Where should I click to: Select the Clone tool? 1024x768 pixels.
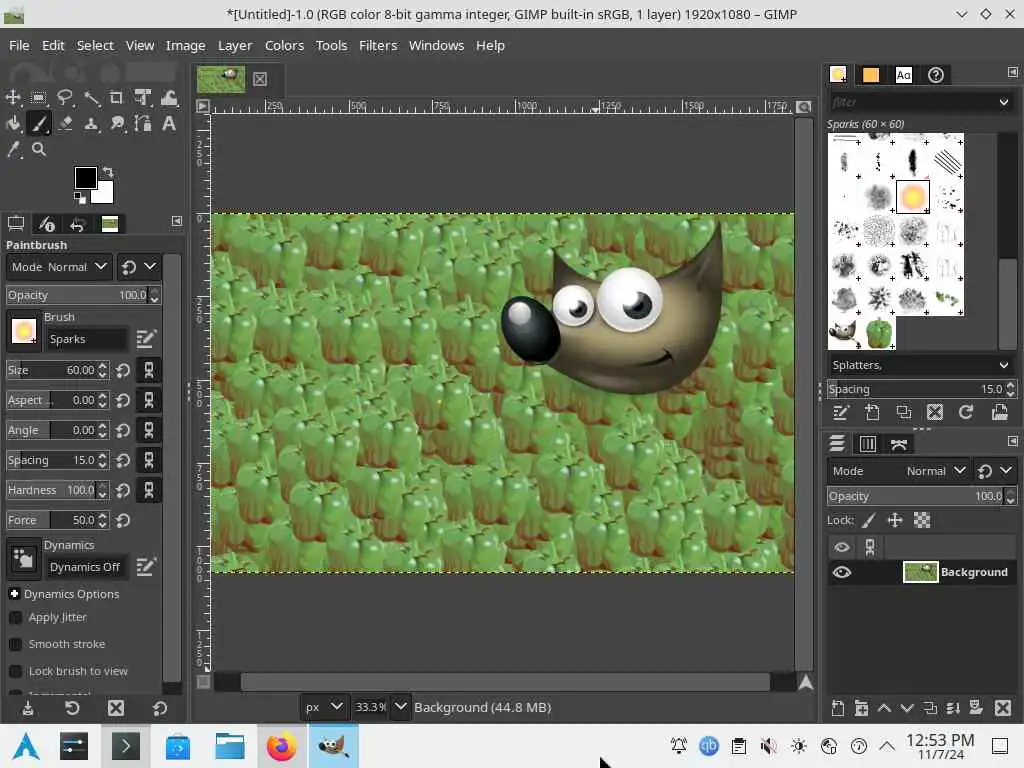click(x=91, y=123)
